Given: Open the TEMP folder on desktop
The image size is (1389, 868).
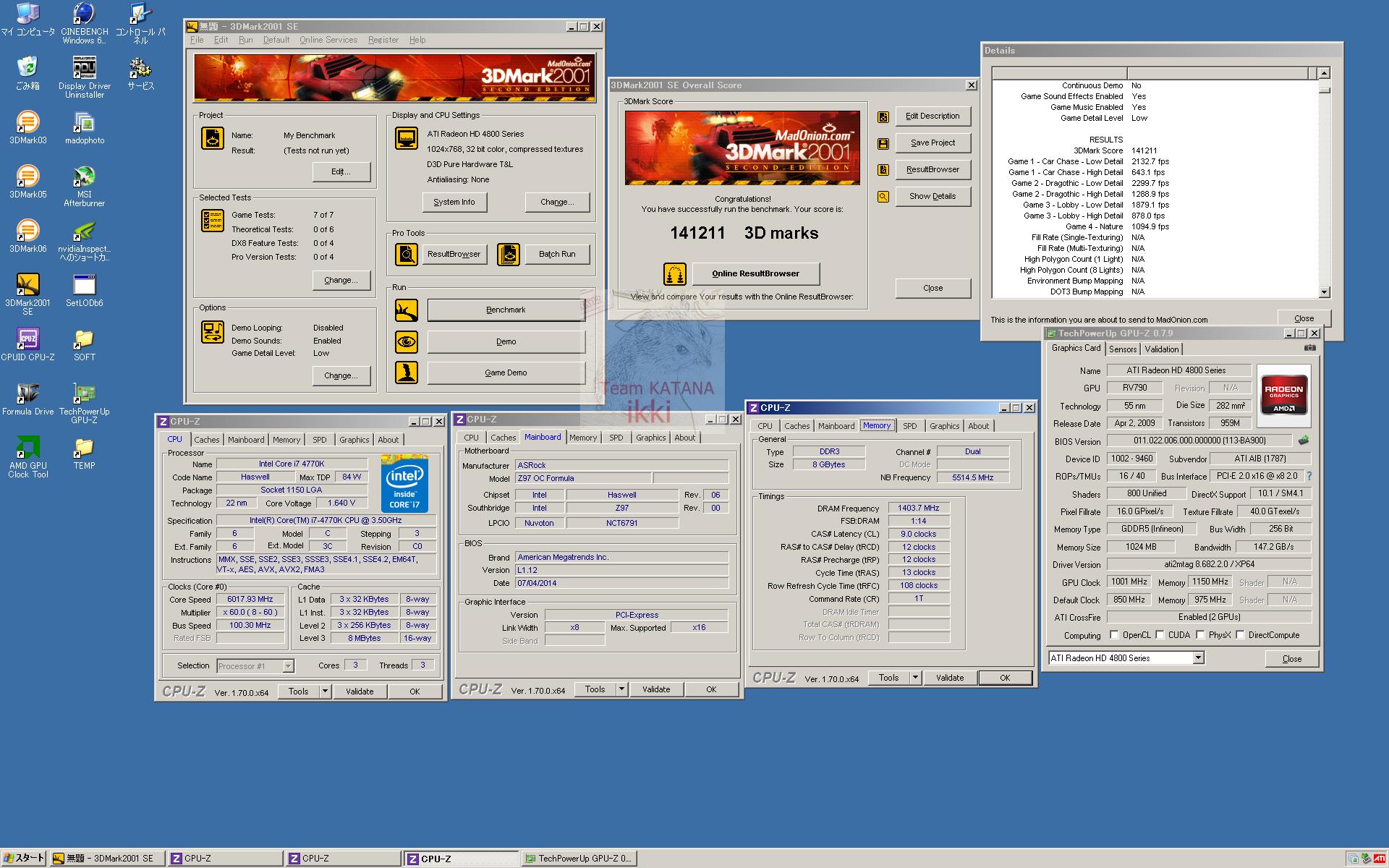Looking at the screenshot, I should pyautogui.click(x=85, y=453).
